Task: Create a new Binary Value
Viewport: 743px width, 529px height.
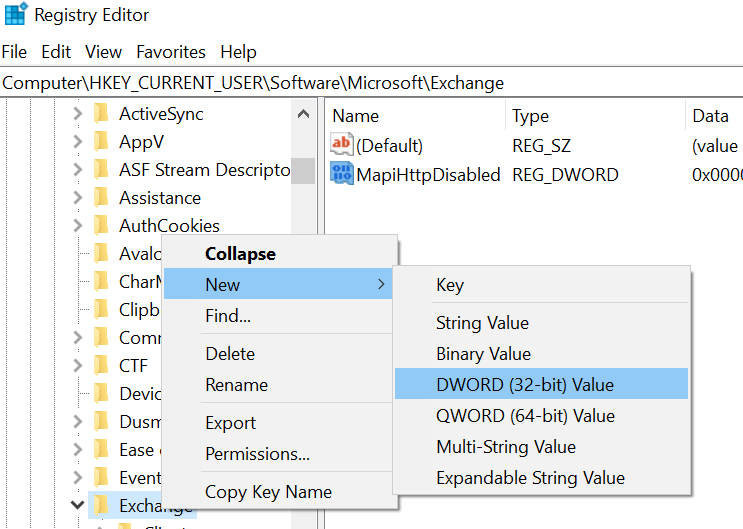Action: tap(541, 354)
